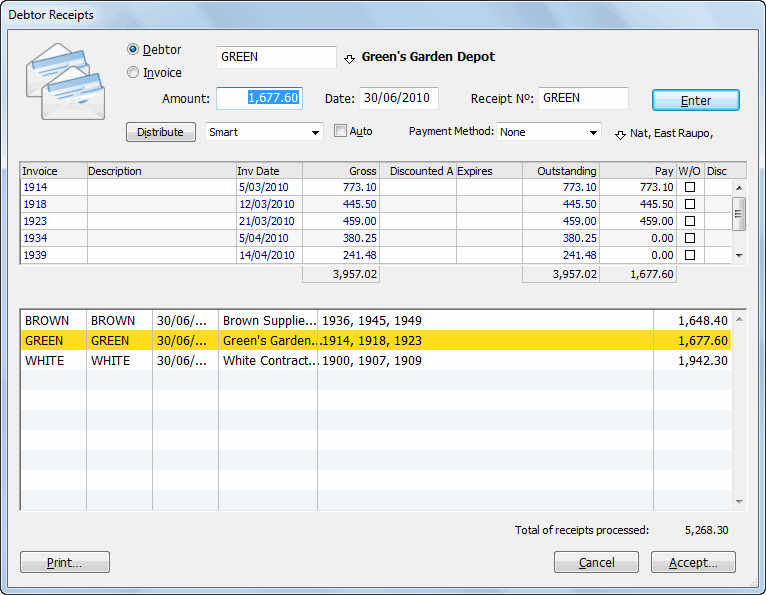This screenshot has width=766, height=595.
Task: Click the Outstanding column header
Action: pos(561,171)
